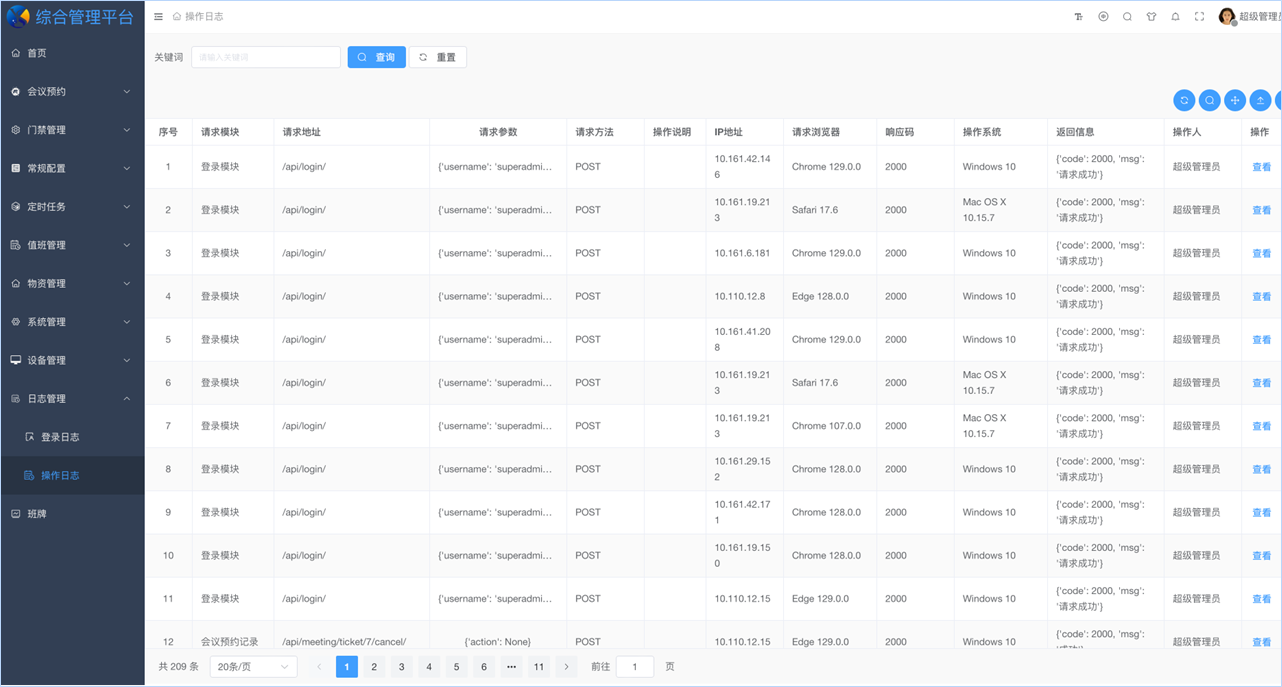Go to page 3 in pagination
This screenshot has width=1282, height=687.
coord(401,667)
